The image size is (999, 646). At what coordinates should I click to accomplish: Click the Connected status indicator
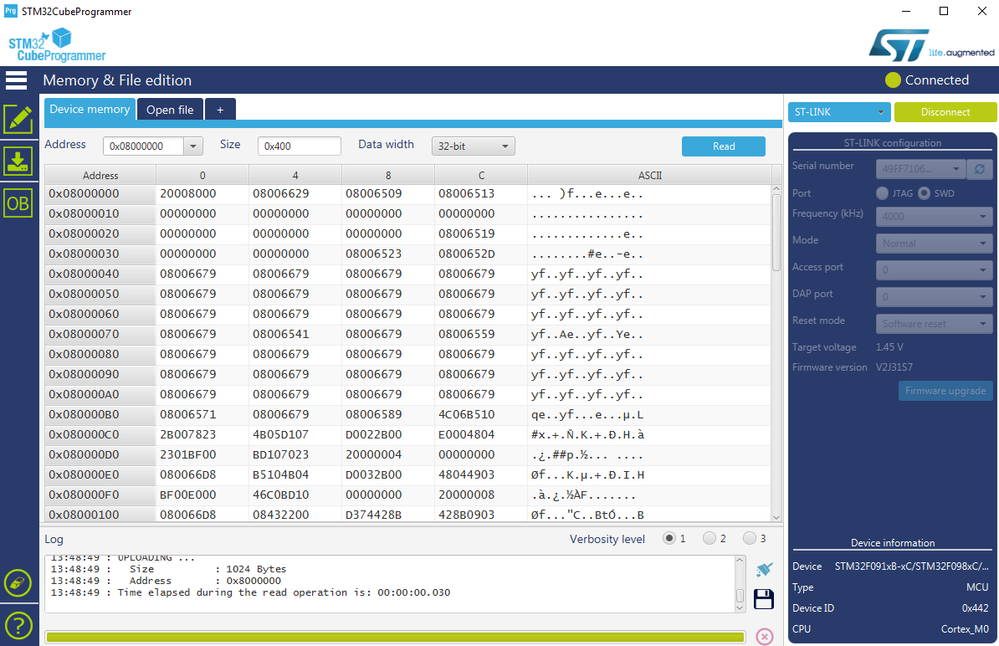pos(927,80)
